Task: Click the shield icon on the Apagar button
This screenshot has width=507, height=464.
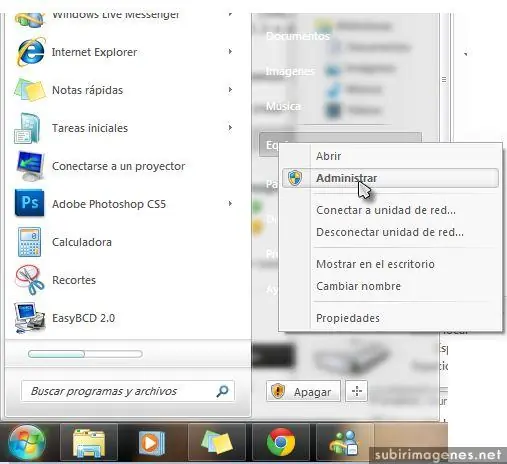Action: coord(278,391)
